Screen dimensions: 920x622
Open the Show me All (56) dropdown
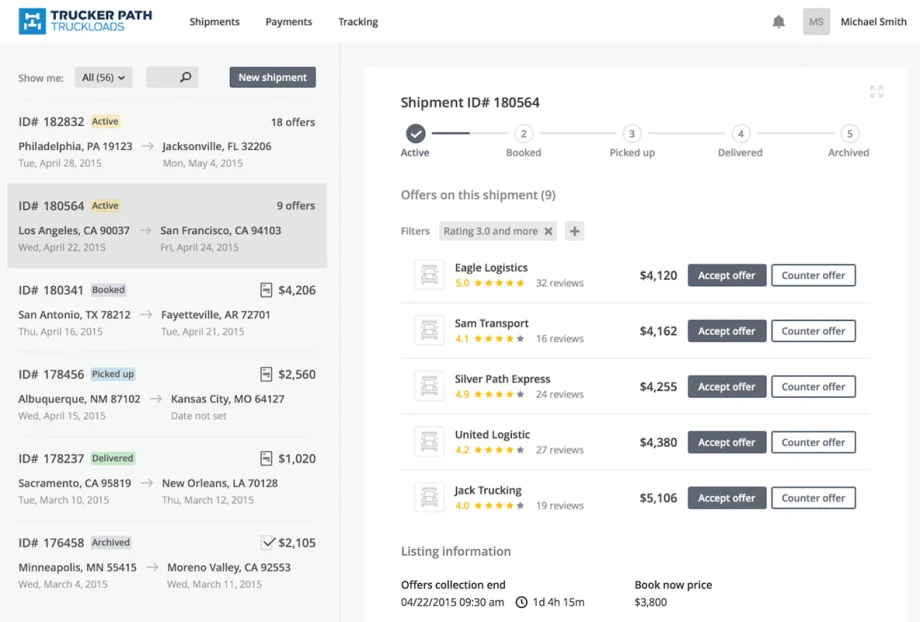click(103, 77)
